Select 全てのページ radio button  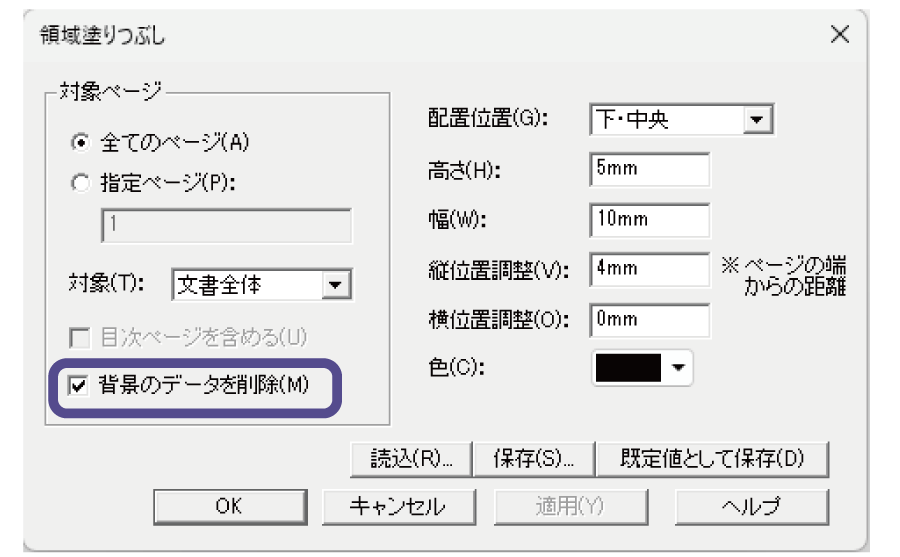[81, 142]
